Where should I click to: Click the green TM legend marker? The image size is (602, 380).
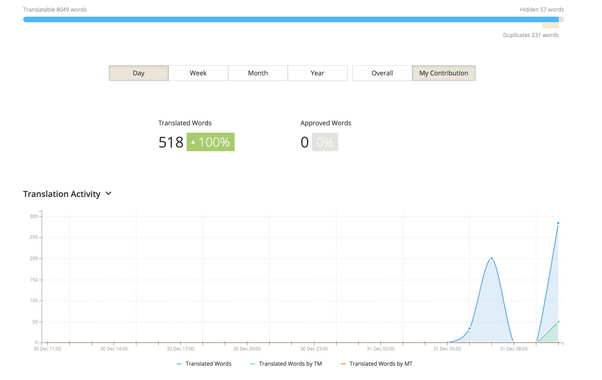(252, 364)
